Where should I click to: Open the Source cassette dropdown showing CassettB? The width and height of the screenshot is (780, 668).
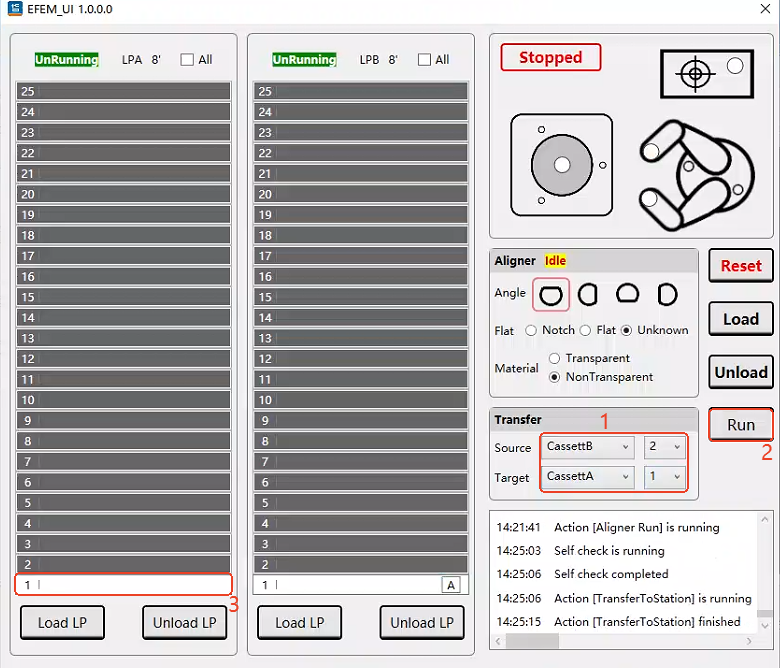click(x=588, y=447)
